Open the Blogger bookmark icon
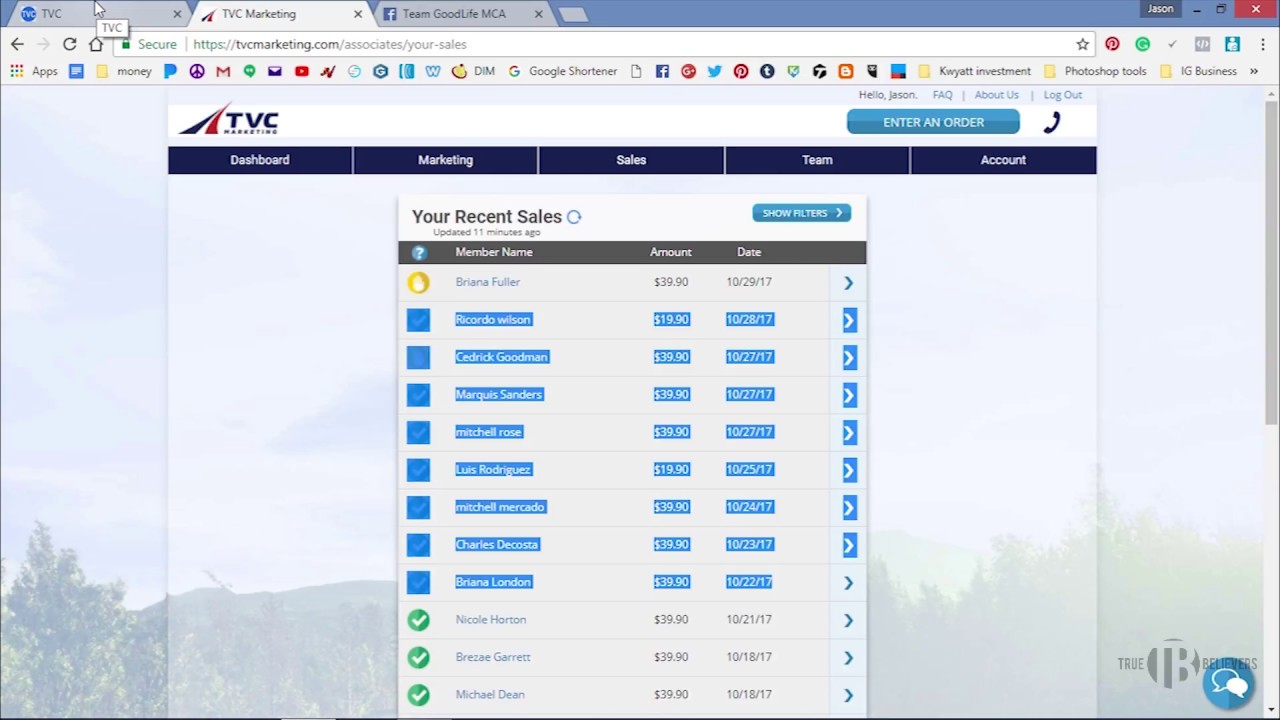Screen dimensions: 1280x720 click(x=846, y=71)
